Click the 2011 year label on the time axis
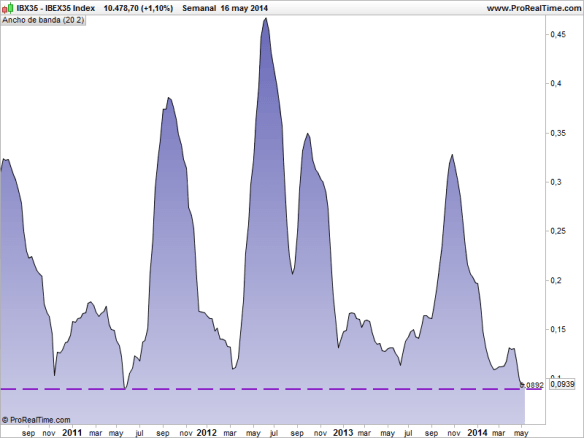 point(72,433)
